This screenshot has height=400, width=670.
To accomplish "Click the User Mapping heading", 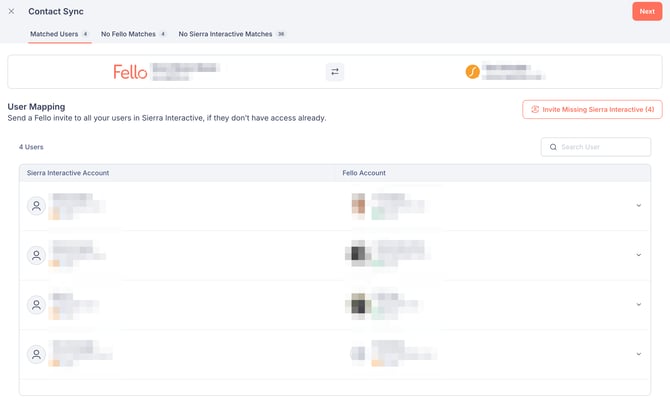I will point(36,107).
